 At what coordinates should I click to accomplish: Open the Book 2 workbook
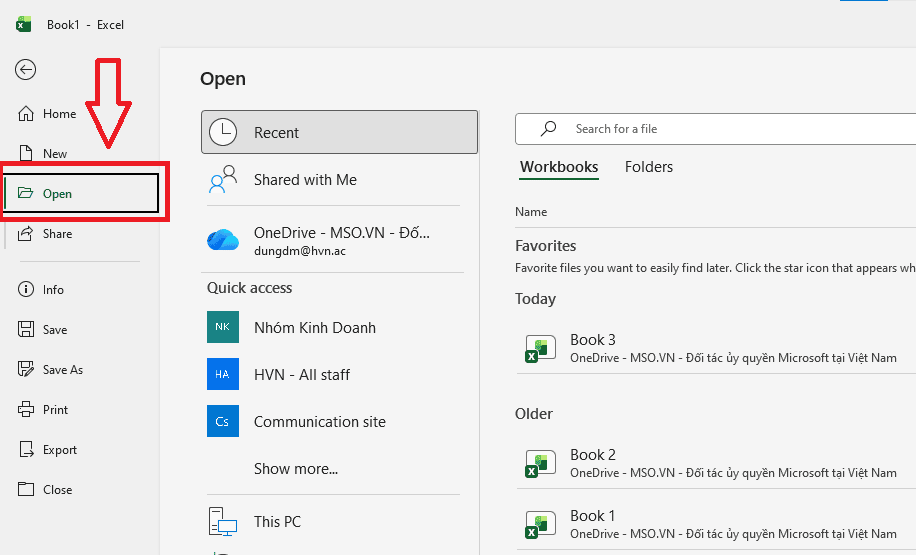pyautogui.click(x=716, y=463)
